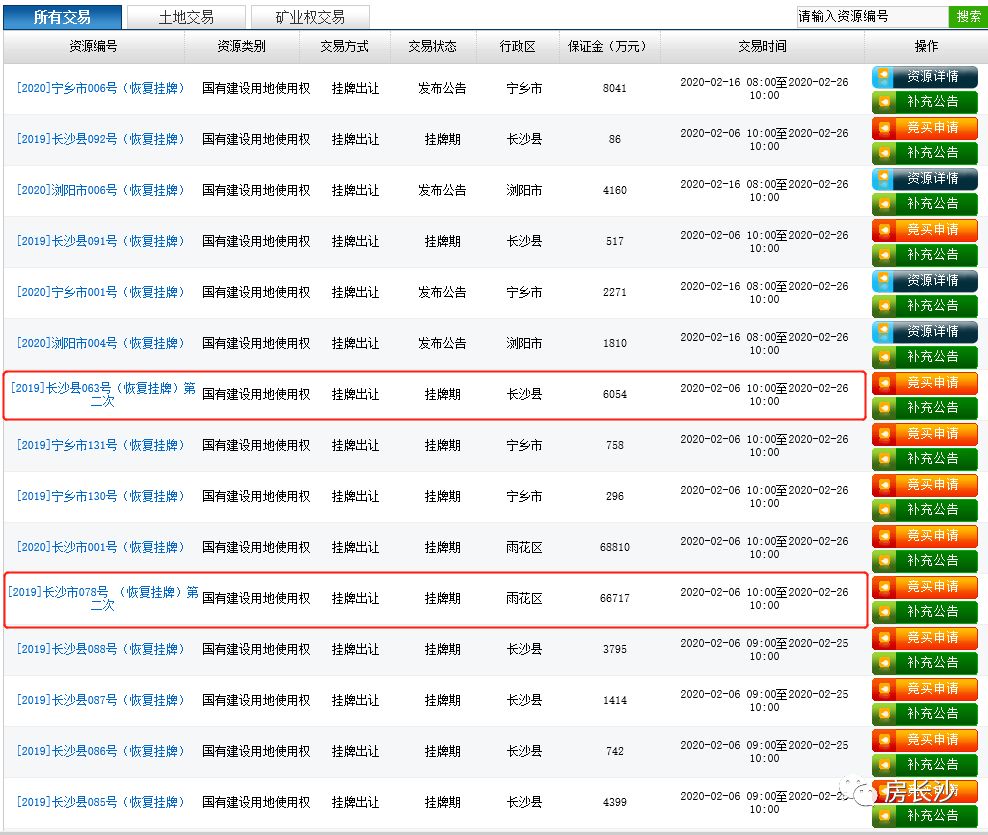Viewport: 988px width, 835px height.
Task: Open link [2020]长沙市001号（恢复挂牌）
Action: 101,547
